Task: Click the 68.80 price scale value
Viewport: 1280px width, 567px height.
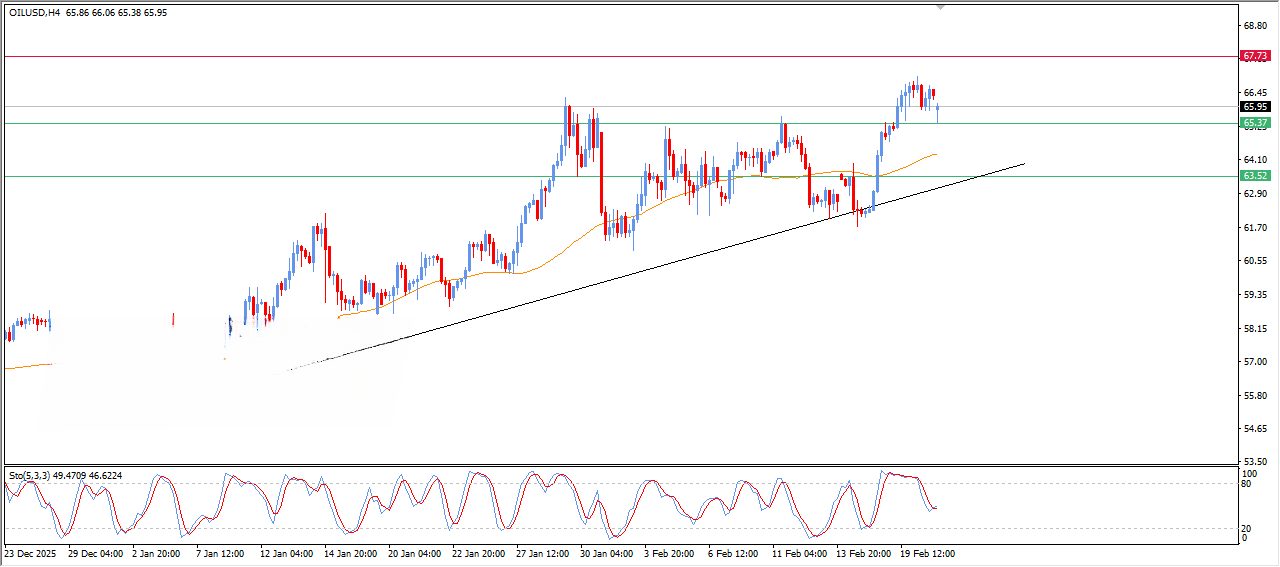Action: pyautogui.click(x=1254, y=25)
